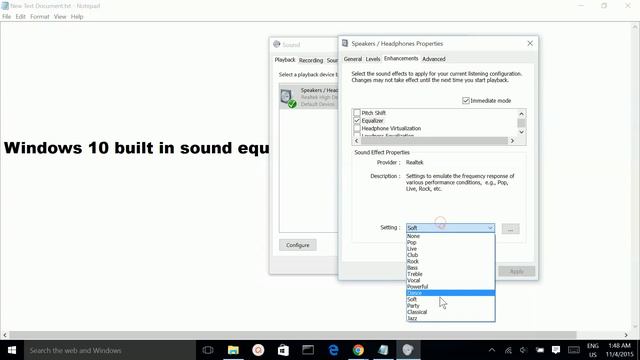640x360 pixels.
Task: Click enhancements list right scroll arrow
Action: click(512, 141)
